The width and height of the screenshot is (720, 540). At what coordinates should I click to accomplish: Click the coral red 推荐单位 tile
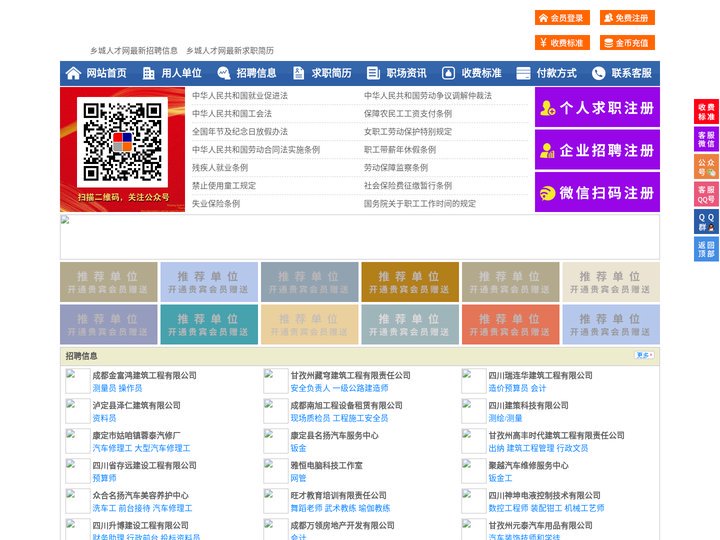point(510,324)
